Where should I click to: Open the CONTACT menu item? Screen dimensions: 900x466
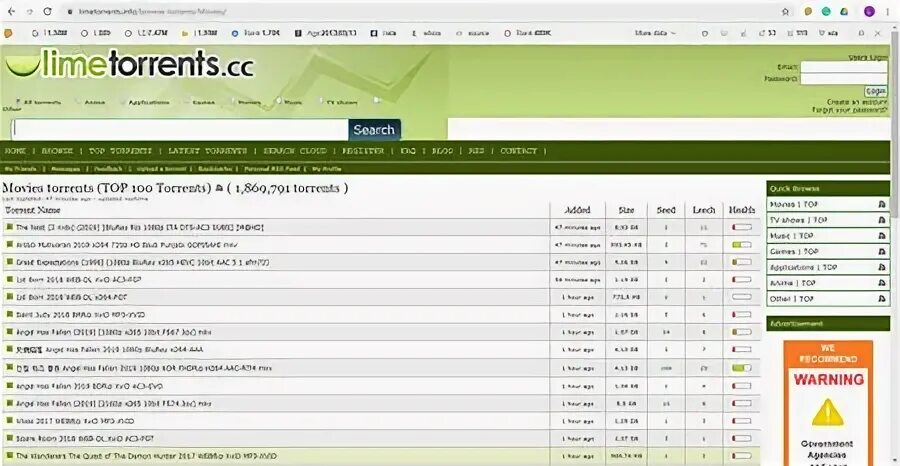point(519,151)
